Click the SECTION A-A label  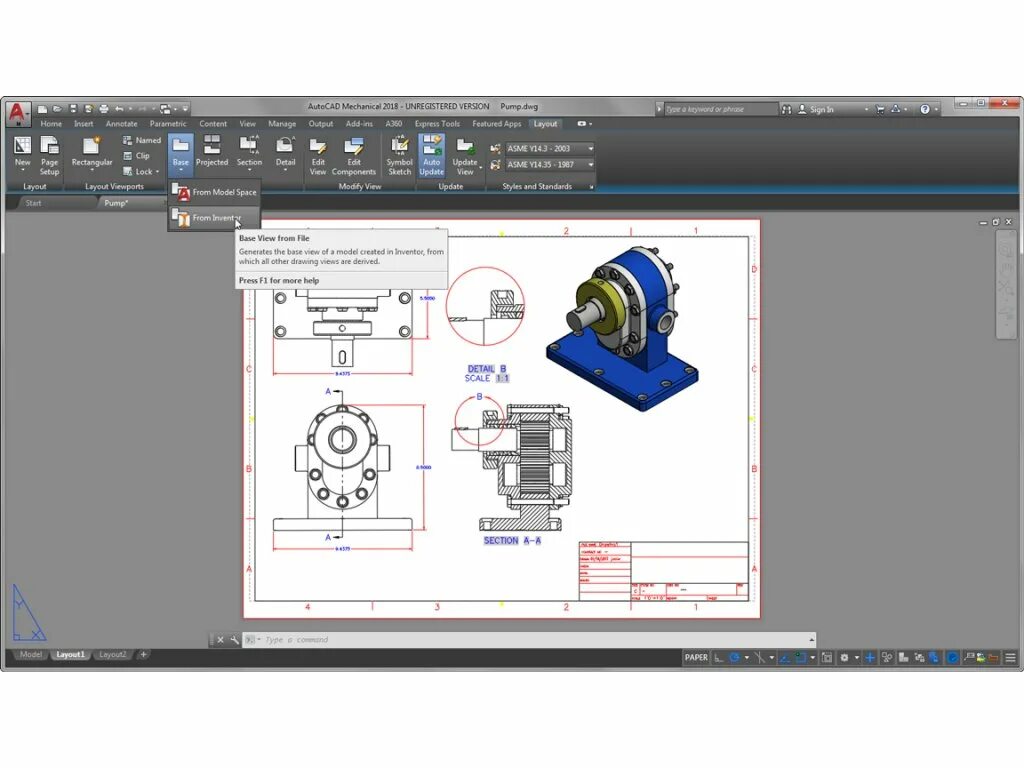pos(512,541)
